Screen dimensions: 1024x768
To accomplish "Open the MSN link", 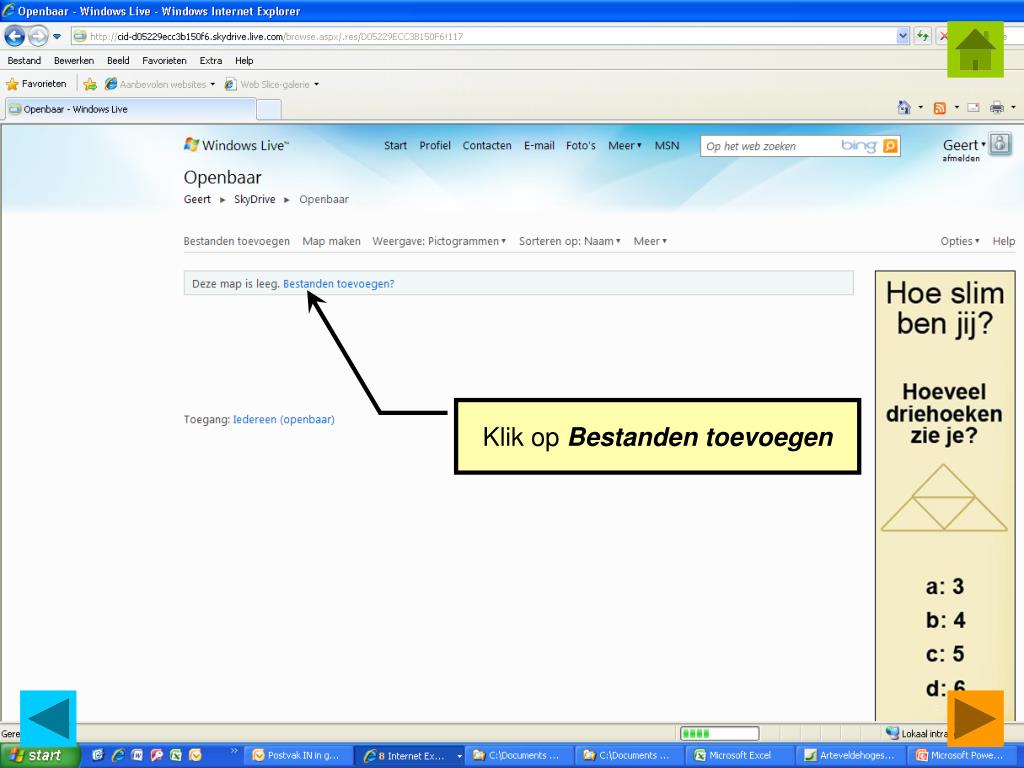I will (667, 146).
